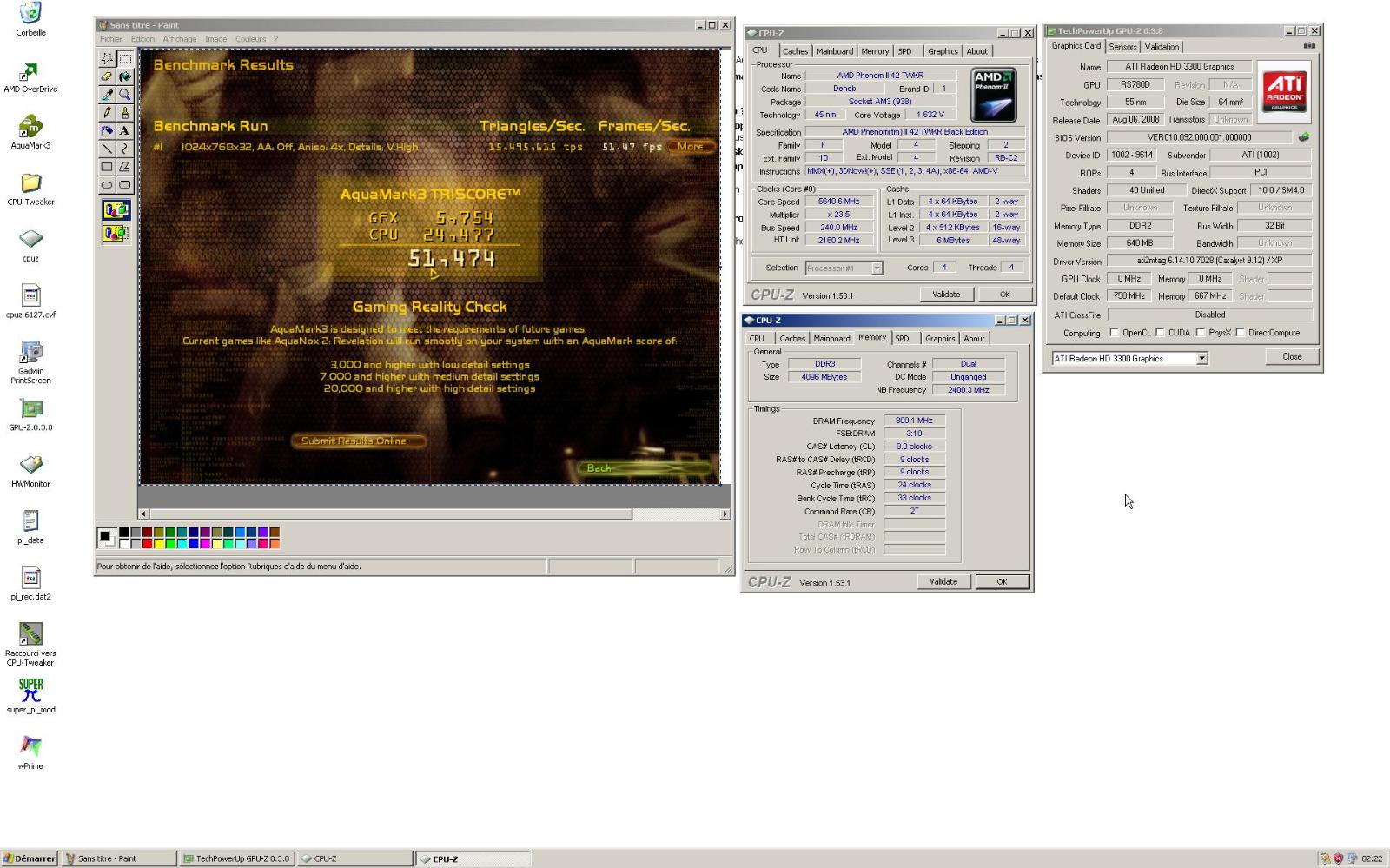Open the Edition menu in Paint
This screenshot has height=868, width=1390.
(142, 39)
